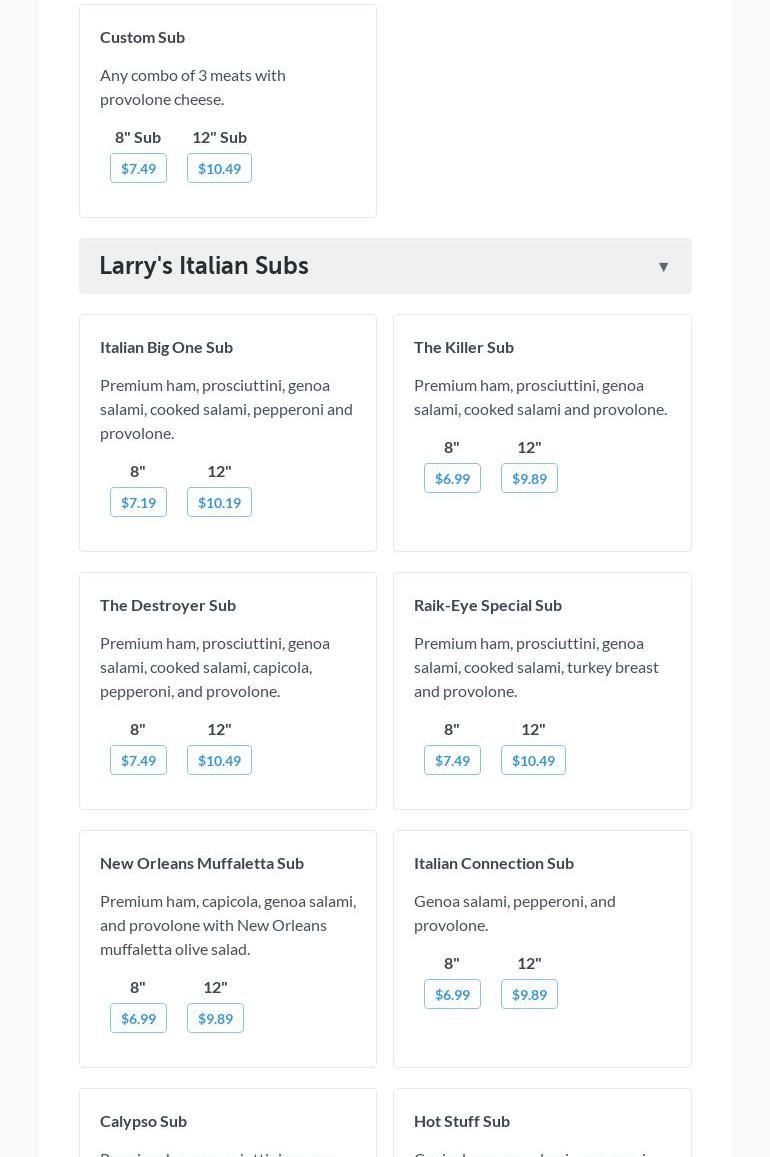This screenshot has height=1157, width=770.
Task: Choose the 12" New Orleans Muffaletta Sub $9.89
Action: 215,1018
